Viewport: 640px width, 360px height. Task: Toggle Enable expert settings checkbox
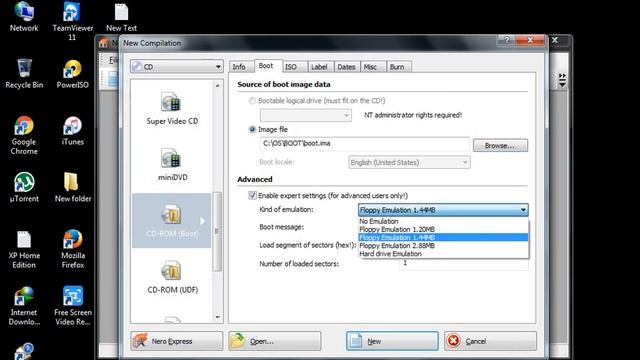(252, 196)
